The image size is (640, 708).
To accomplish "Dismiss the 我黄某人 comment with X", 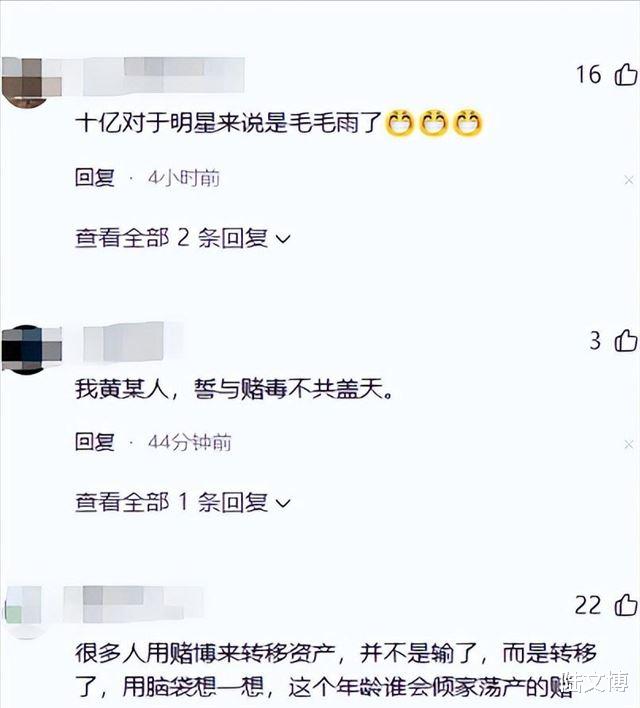I will point(628,445).
